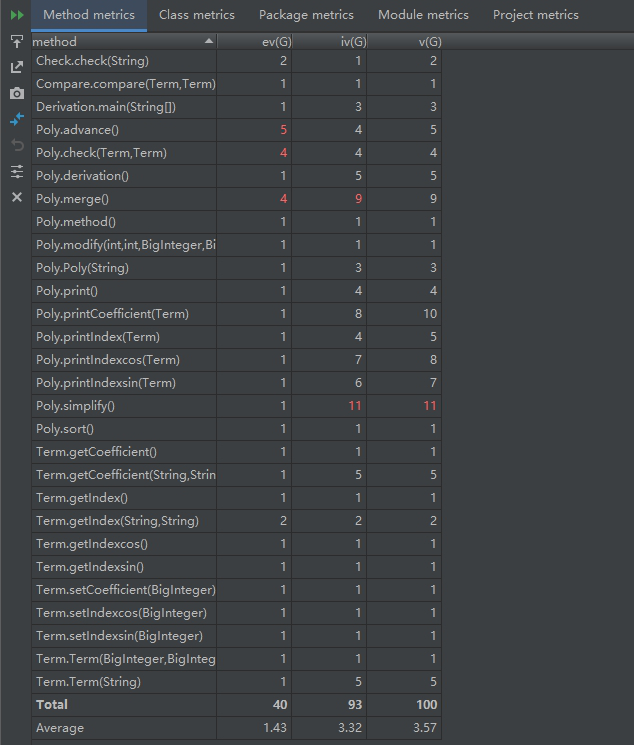Viewport: 634px width, 745px height.
Task: Click the upload arrow icon in sidebar
Action: click(x=16, y=42)
